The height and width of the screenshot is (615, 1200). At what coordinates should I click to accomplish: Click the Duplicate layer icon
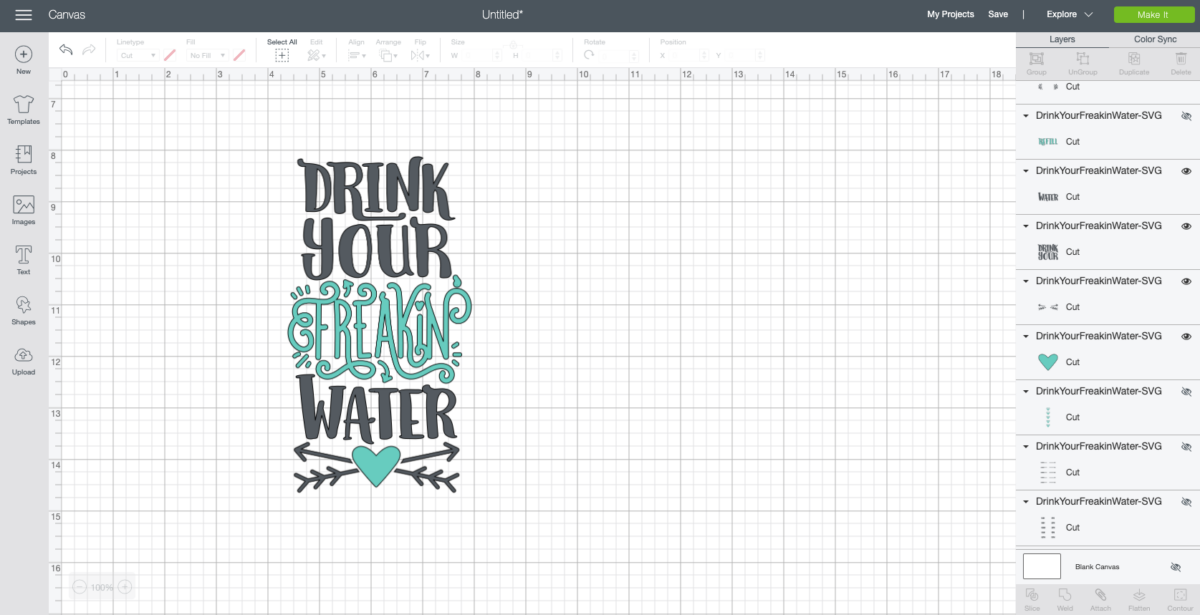tap(1134, 59)
